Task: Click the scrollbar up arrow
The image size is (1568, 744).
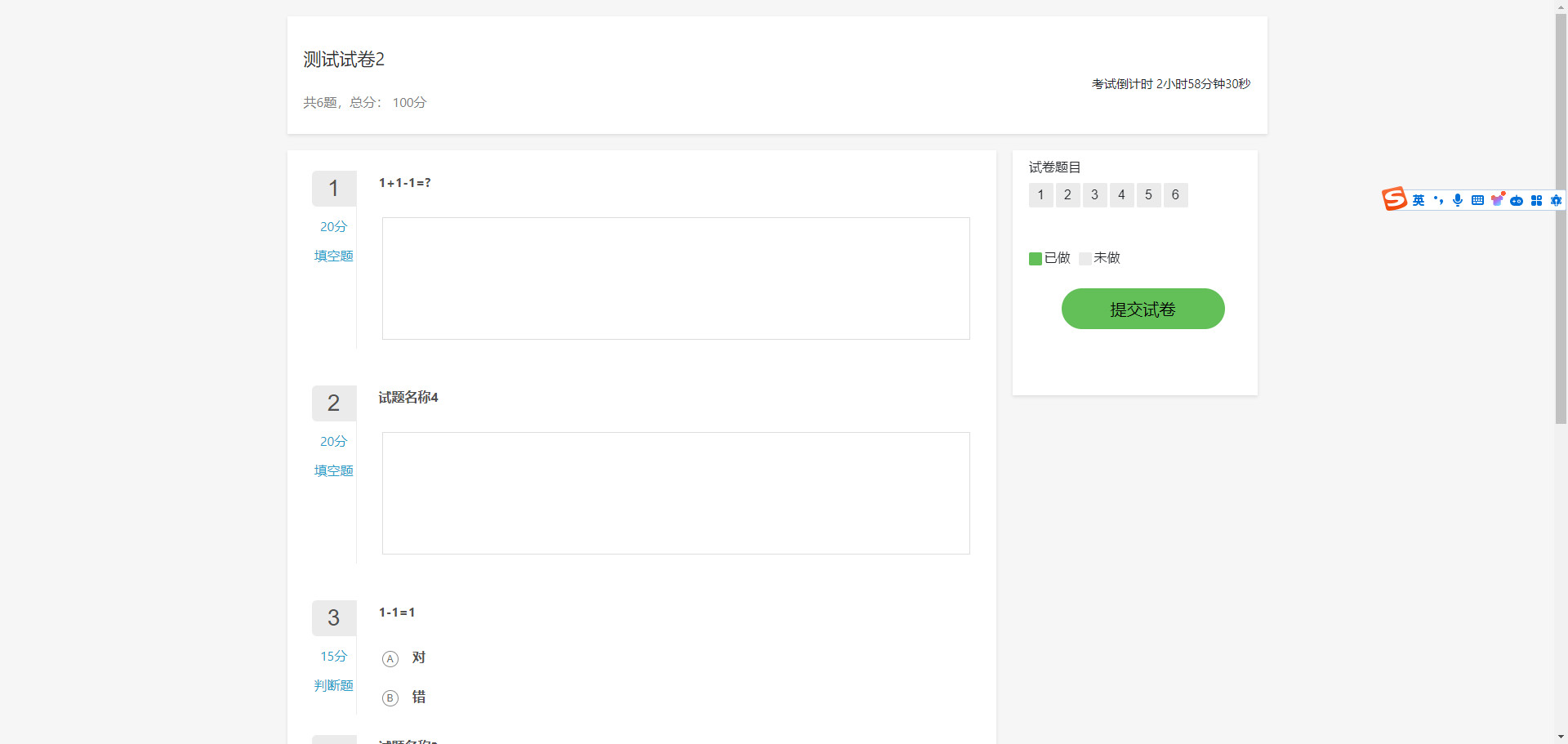Action: pos(1561,6)
